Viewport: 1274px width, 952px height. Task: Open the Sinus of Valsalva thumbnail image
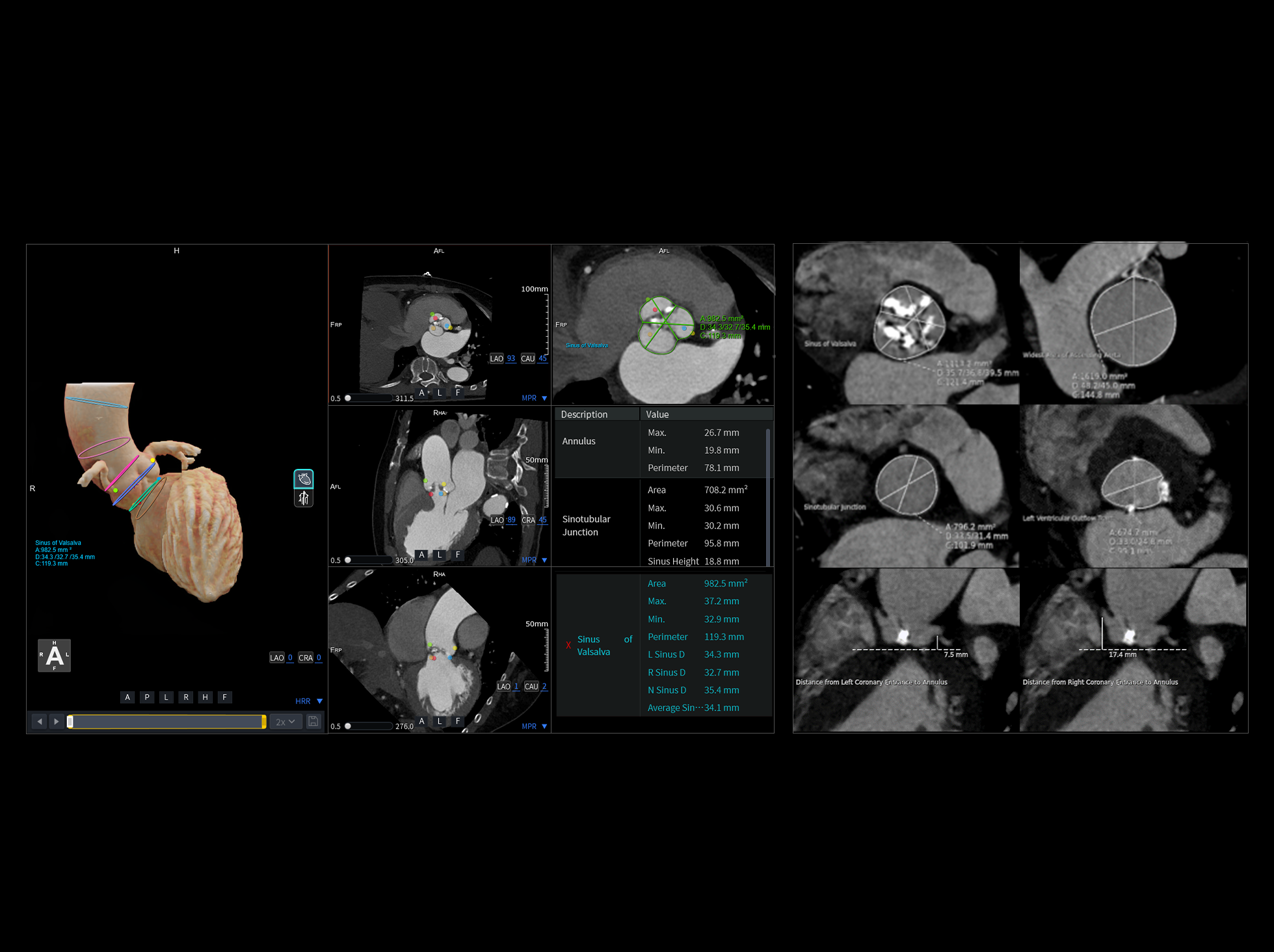[x=906, y=324]
